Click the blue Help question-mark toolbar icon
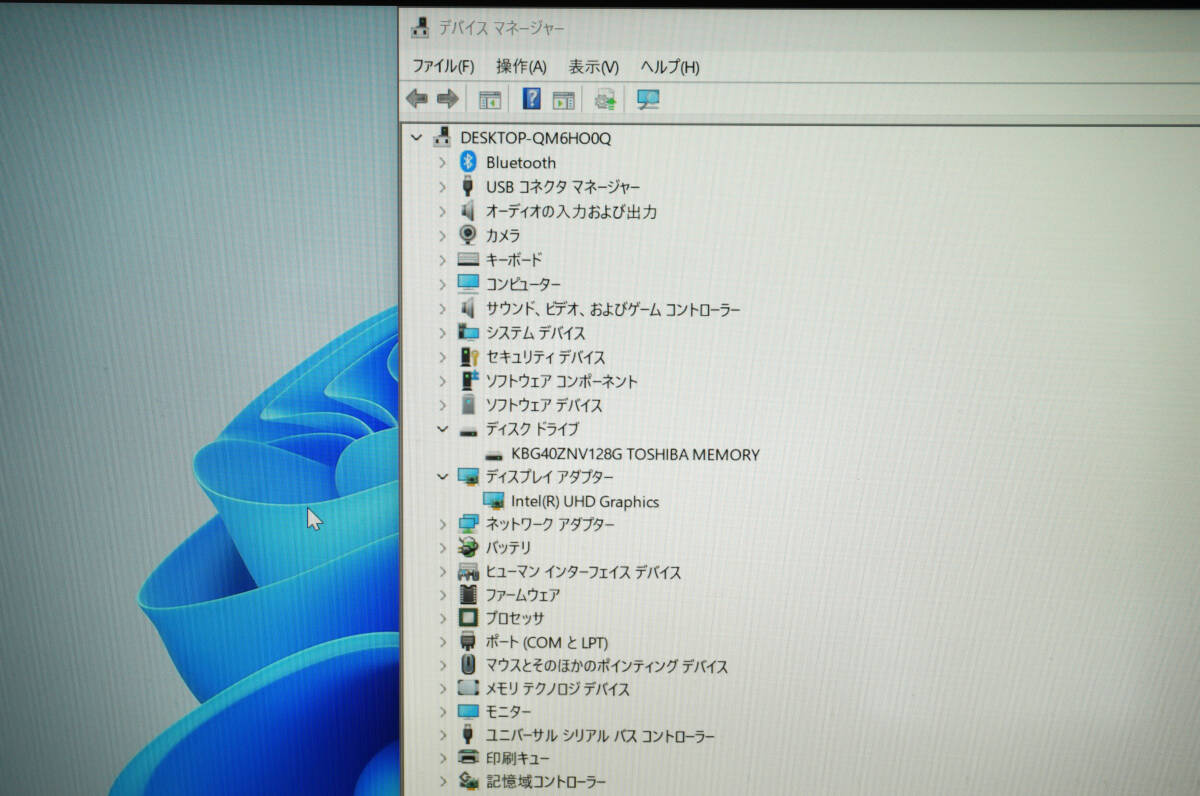 (532, 99)
